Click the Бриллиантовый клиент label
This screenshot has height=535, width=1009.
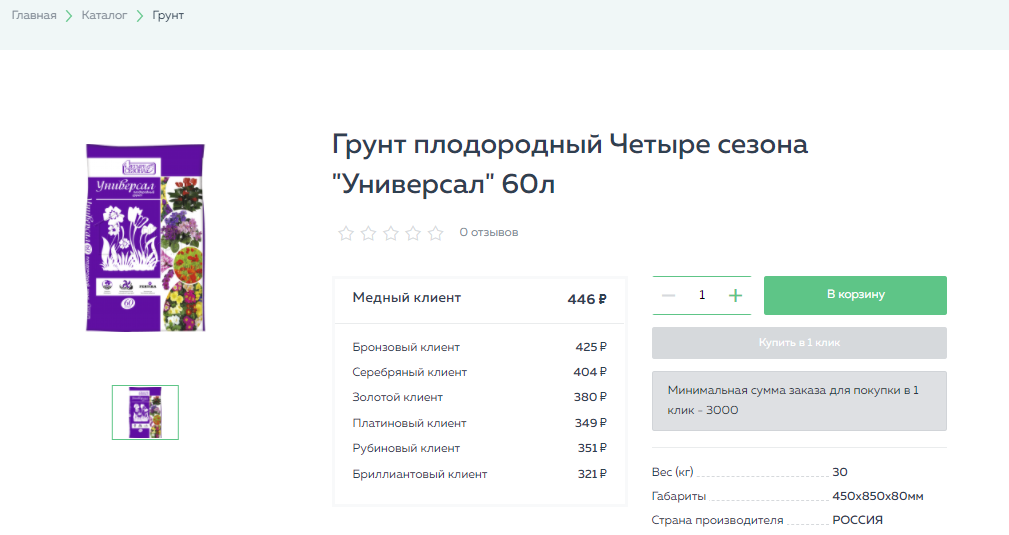coord(420,474)
